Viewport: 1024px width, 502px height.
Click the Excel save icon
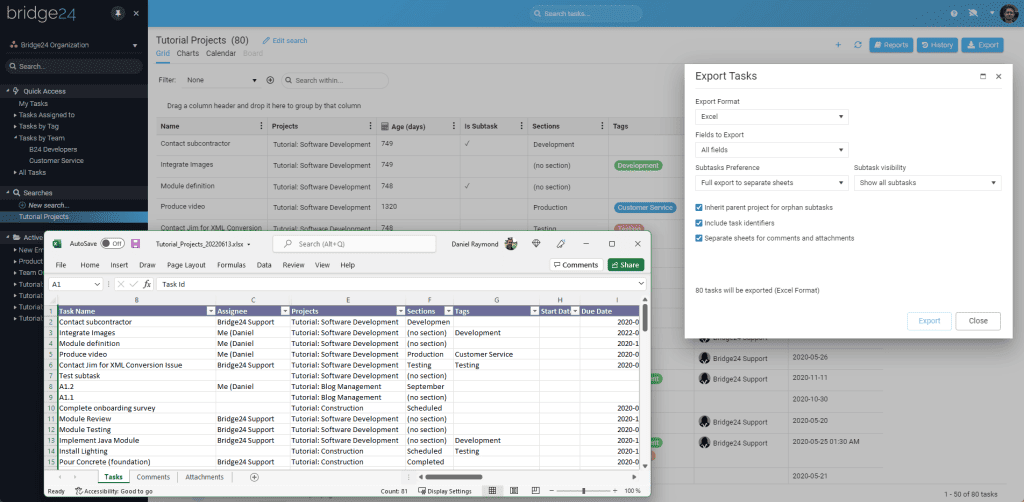click(135, 243)
